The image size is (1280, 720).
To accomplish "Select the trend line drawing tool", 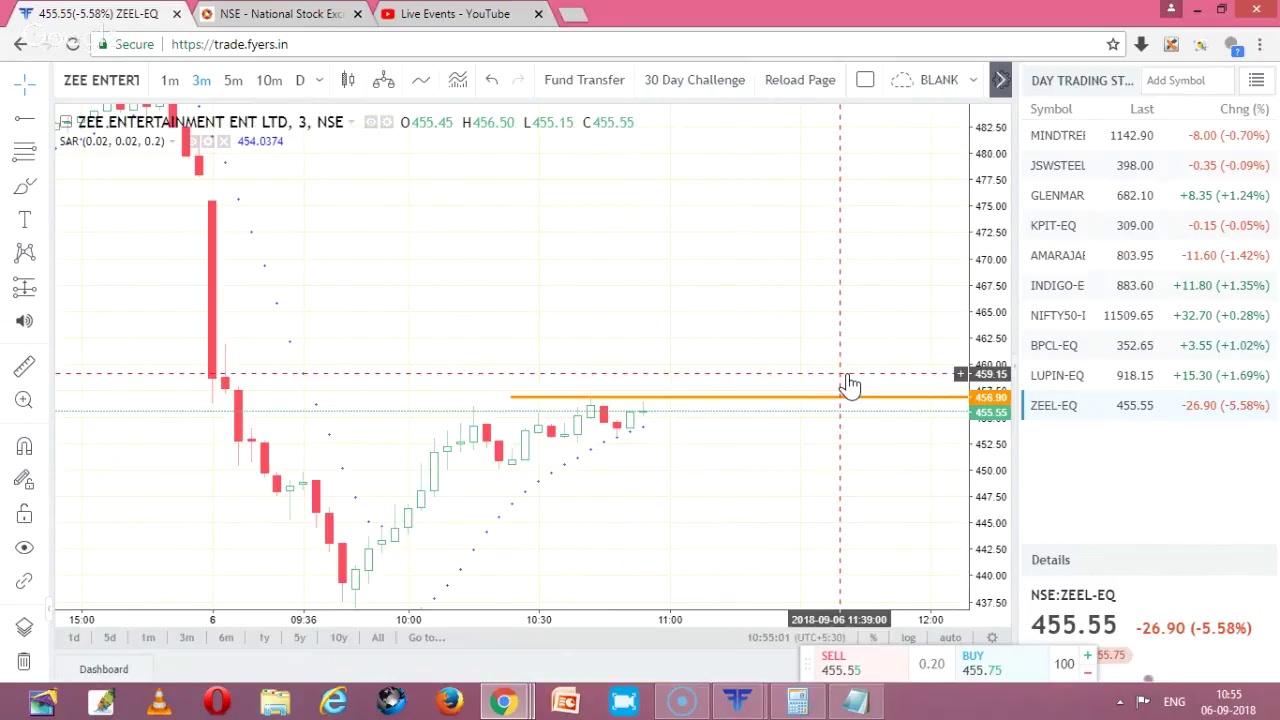I will click(x=25, y=119).
